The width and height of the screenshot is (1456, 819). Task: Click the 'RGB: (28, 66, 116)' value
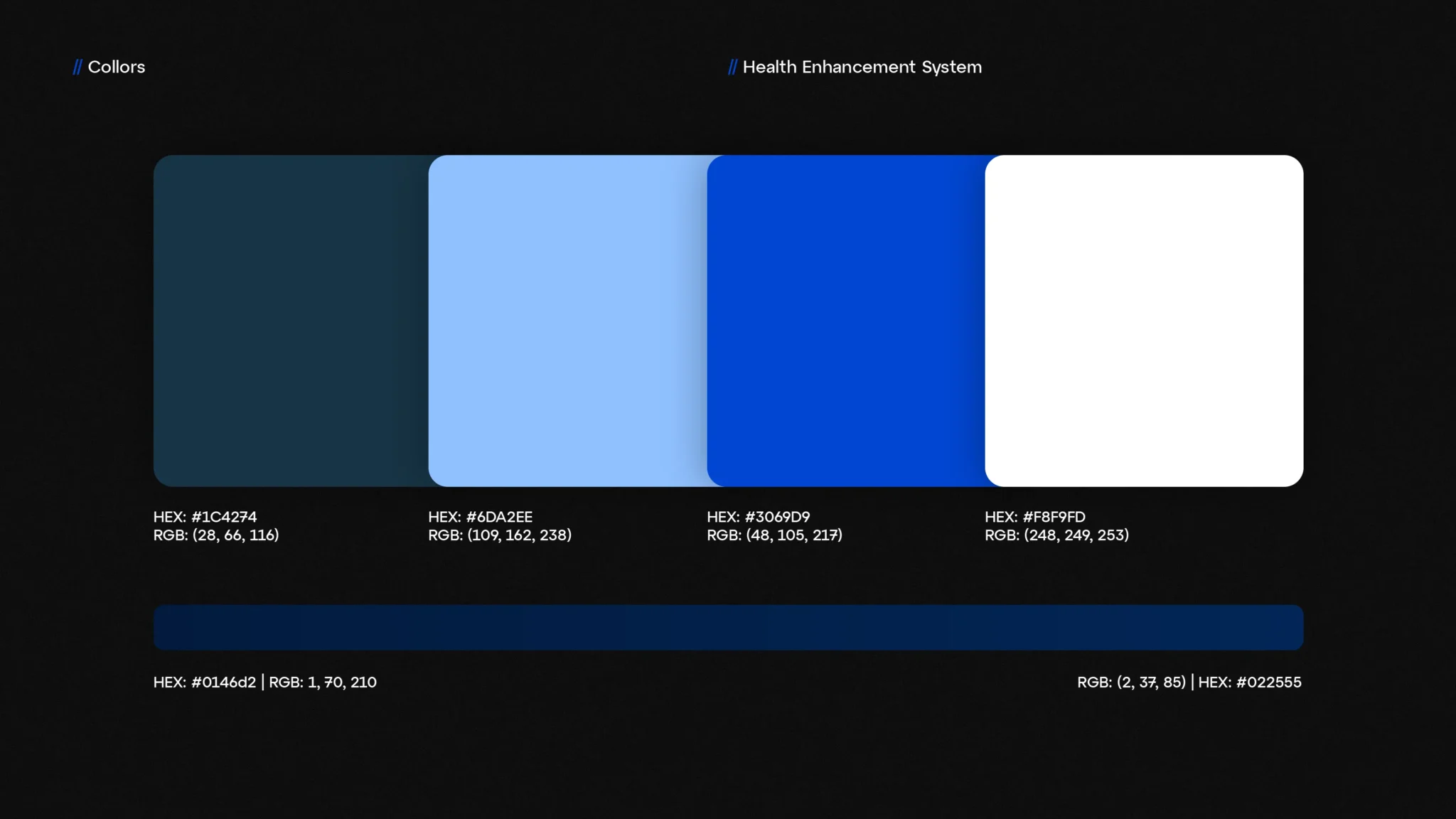click(x=216, y=535)
